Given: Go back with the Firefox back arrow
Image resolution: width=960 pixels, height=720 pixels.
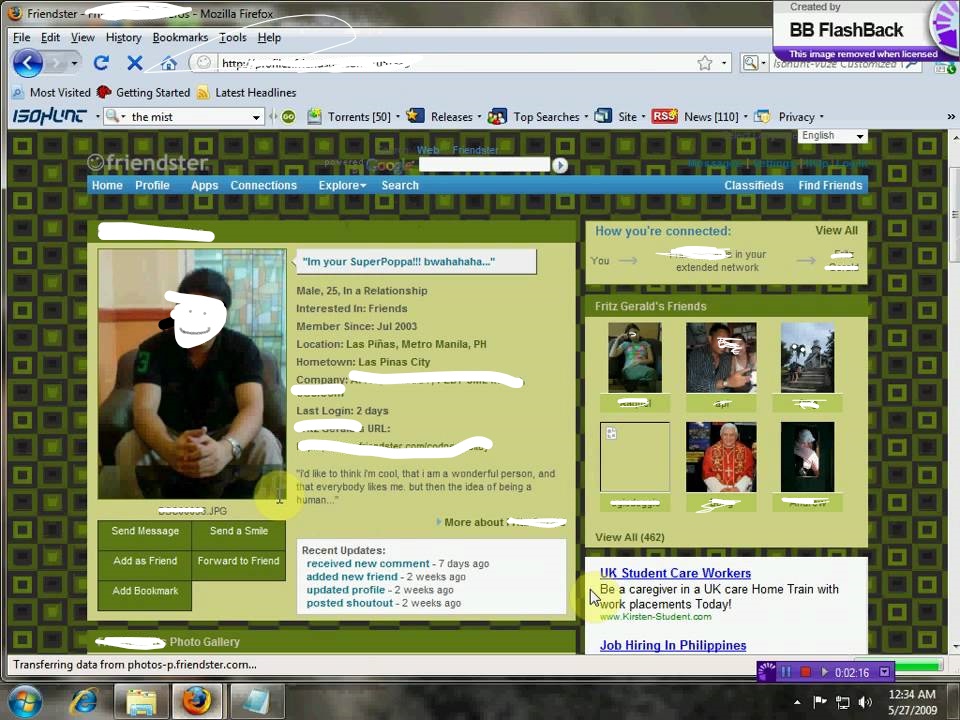Looking at the screenshot, I should pyautogui.click(x=28, y=62).
